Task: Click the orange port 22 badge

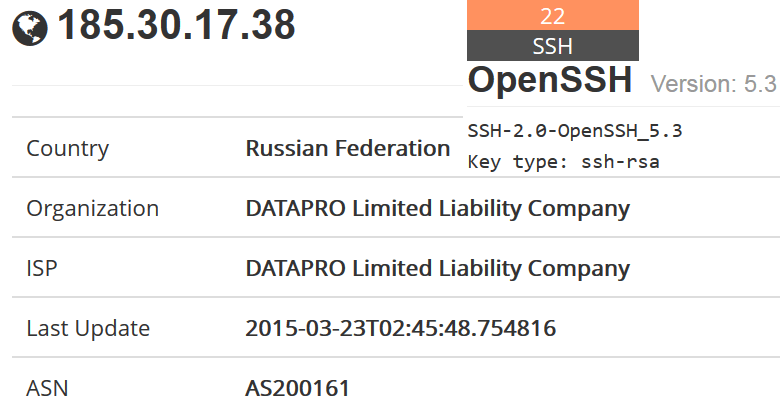Action: (x=553, y=15)
